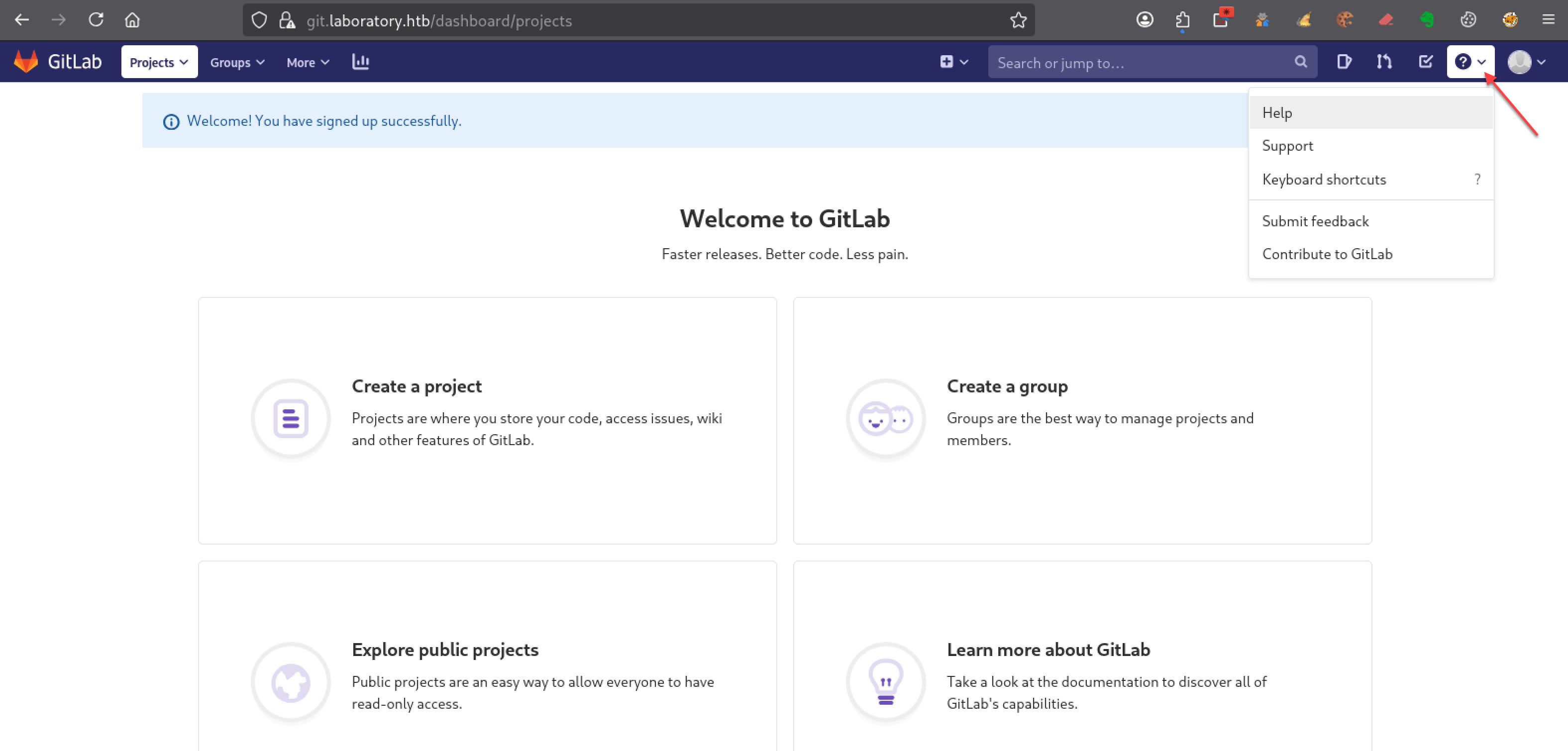Image resolution: width=1568 pixels, height=751 pixels.
Task: Click the magnifier icon in search box
Action: point(1301,62)
